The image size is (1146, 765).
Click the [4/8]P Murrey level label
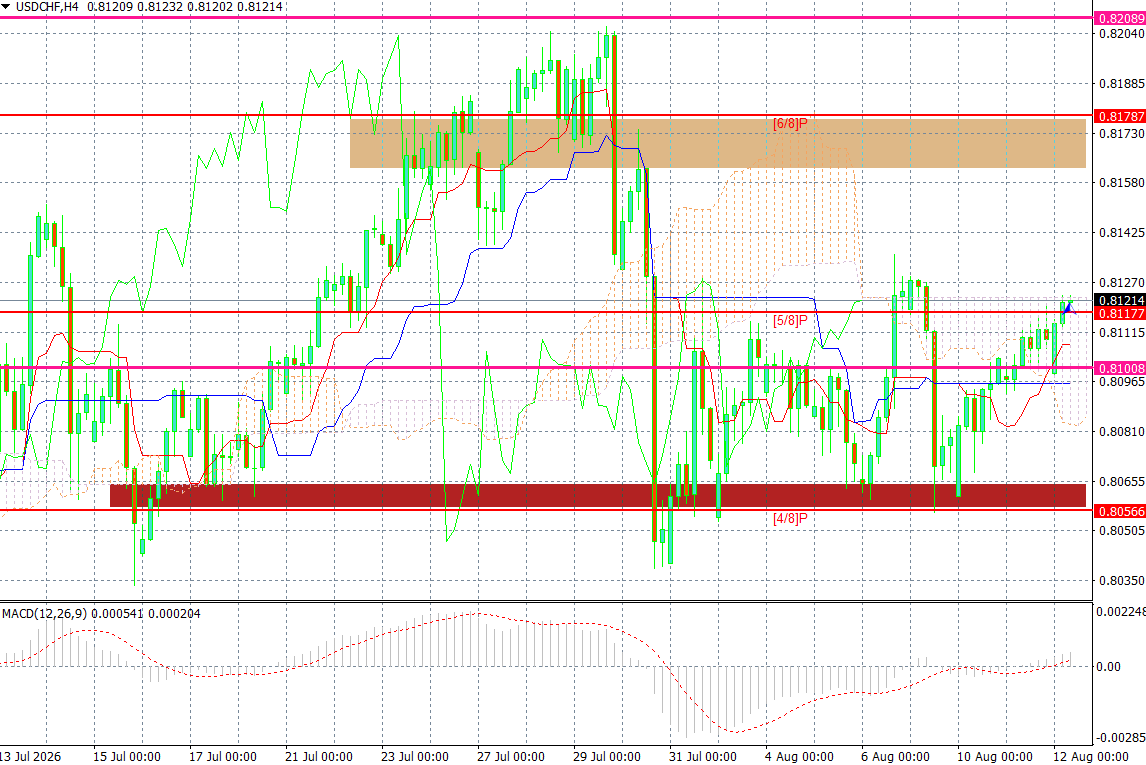coord(790,519)
